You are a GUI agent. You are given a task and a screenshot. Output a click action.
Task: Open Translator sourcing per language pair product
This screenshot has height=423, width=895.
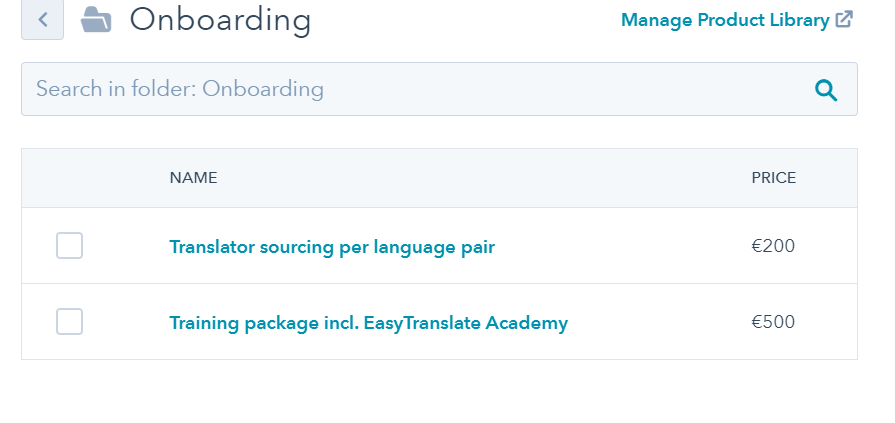point(332,246)
